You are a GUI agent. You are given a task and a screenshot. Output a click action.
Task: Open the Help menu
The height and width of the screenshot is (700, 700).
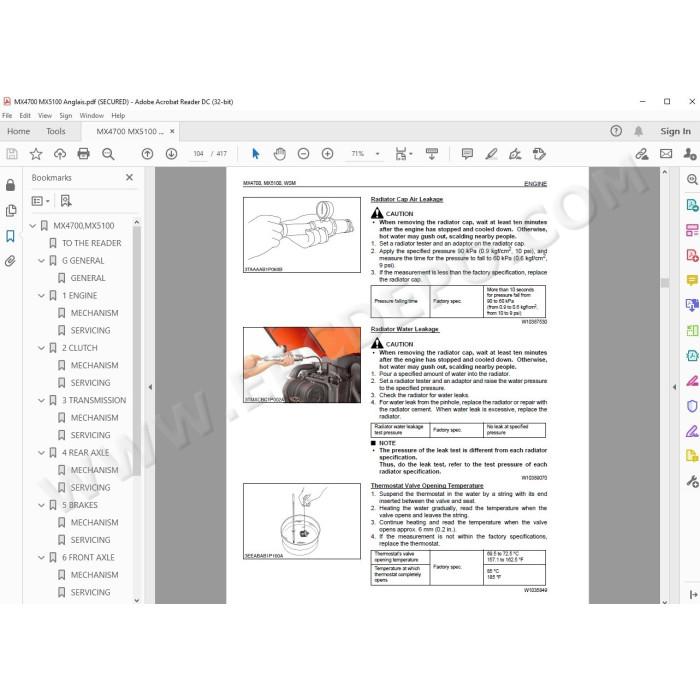[118, 116]
